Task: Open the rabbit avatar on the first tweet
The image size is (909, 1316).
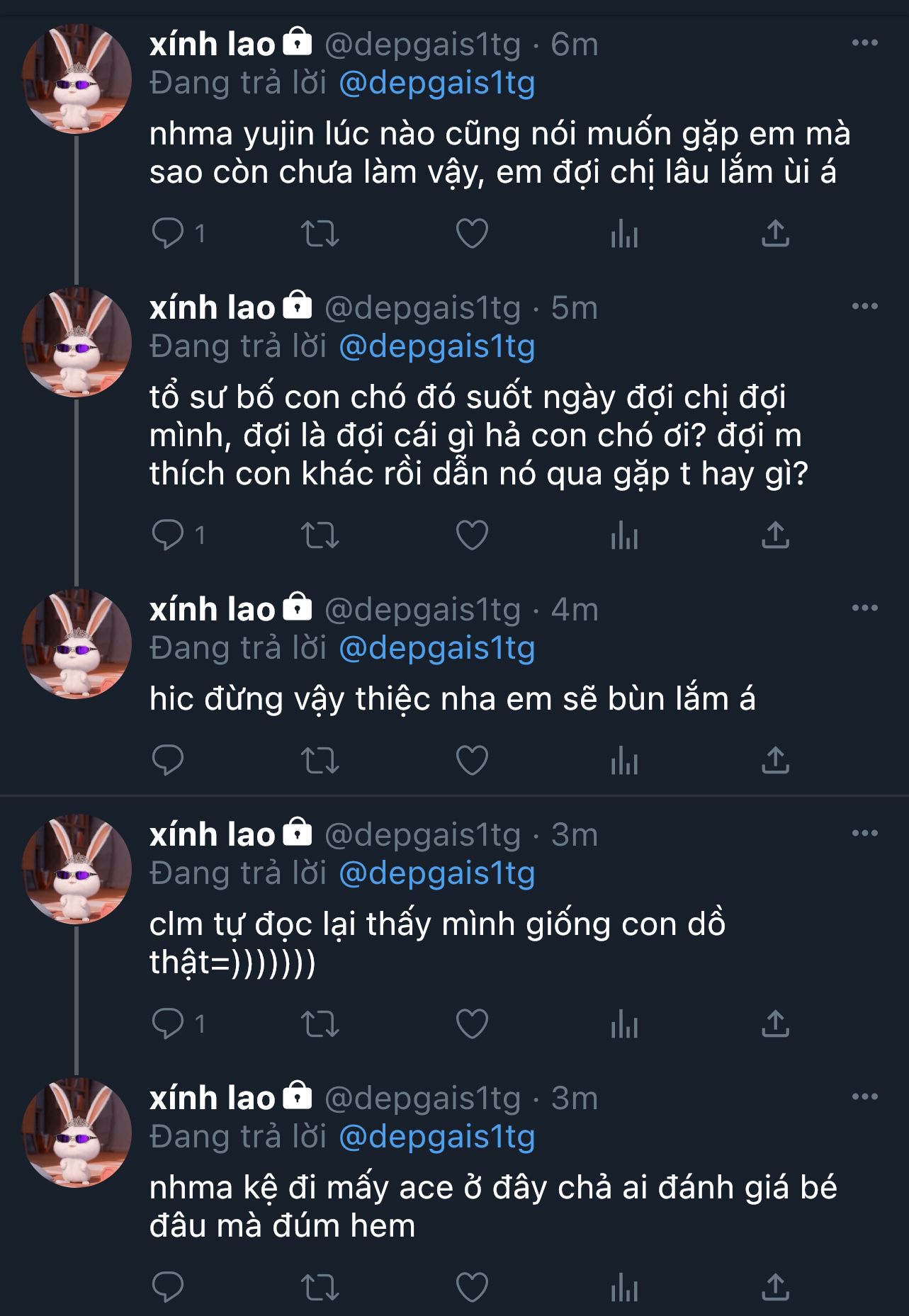Action: tap(77, 79)
